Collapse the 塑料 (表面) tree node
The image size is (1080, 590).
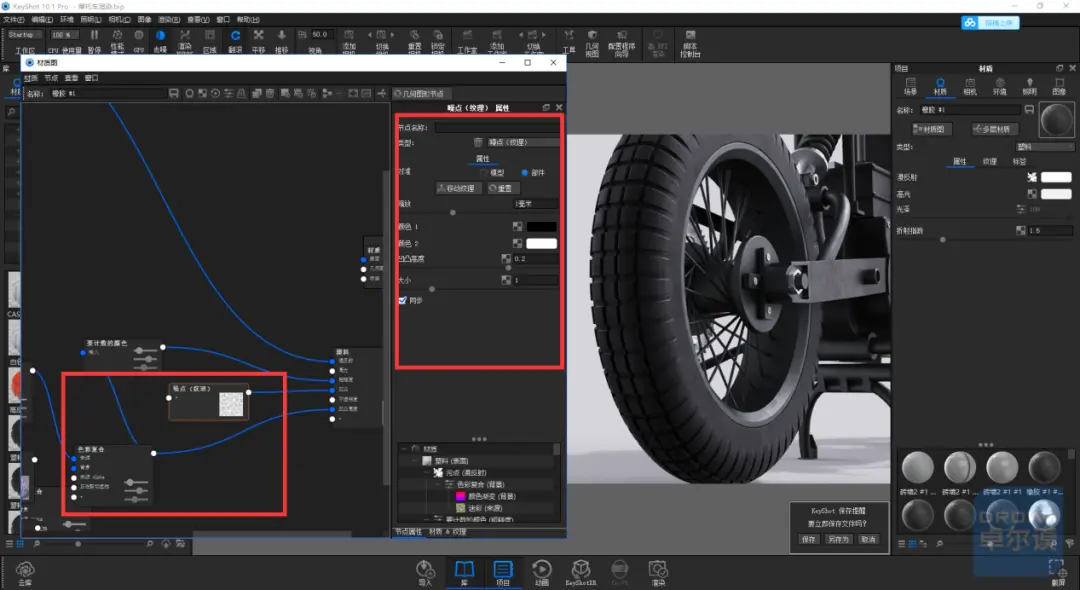(x=415, y=461)
